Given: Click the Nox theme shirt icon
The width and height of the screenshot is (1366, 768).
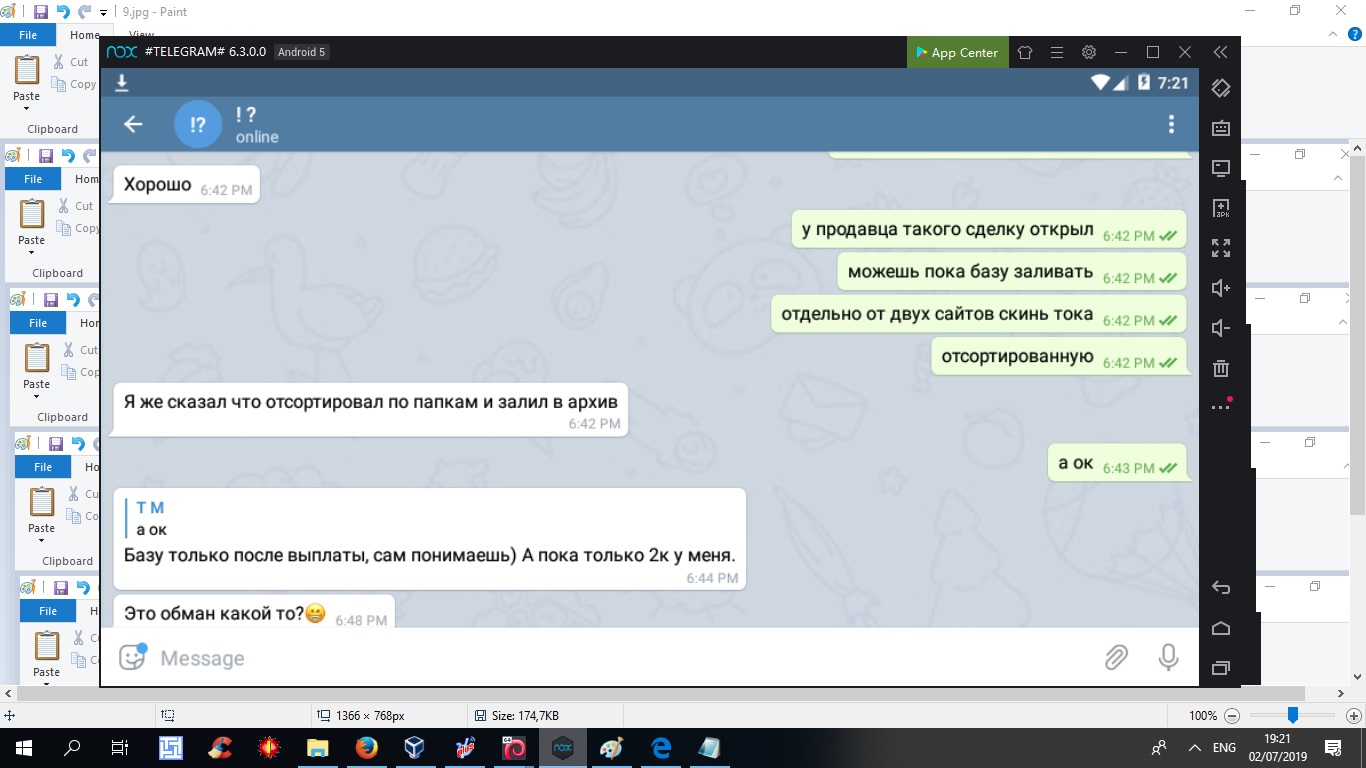Looking at the screenshot, I should pos(1024,52).
